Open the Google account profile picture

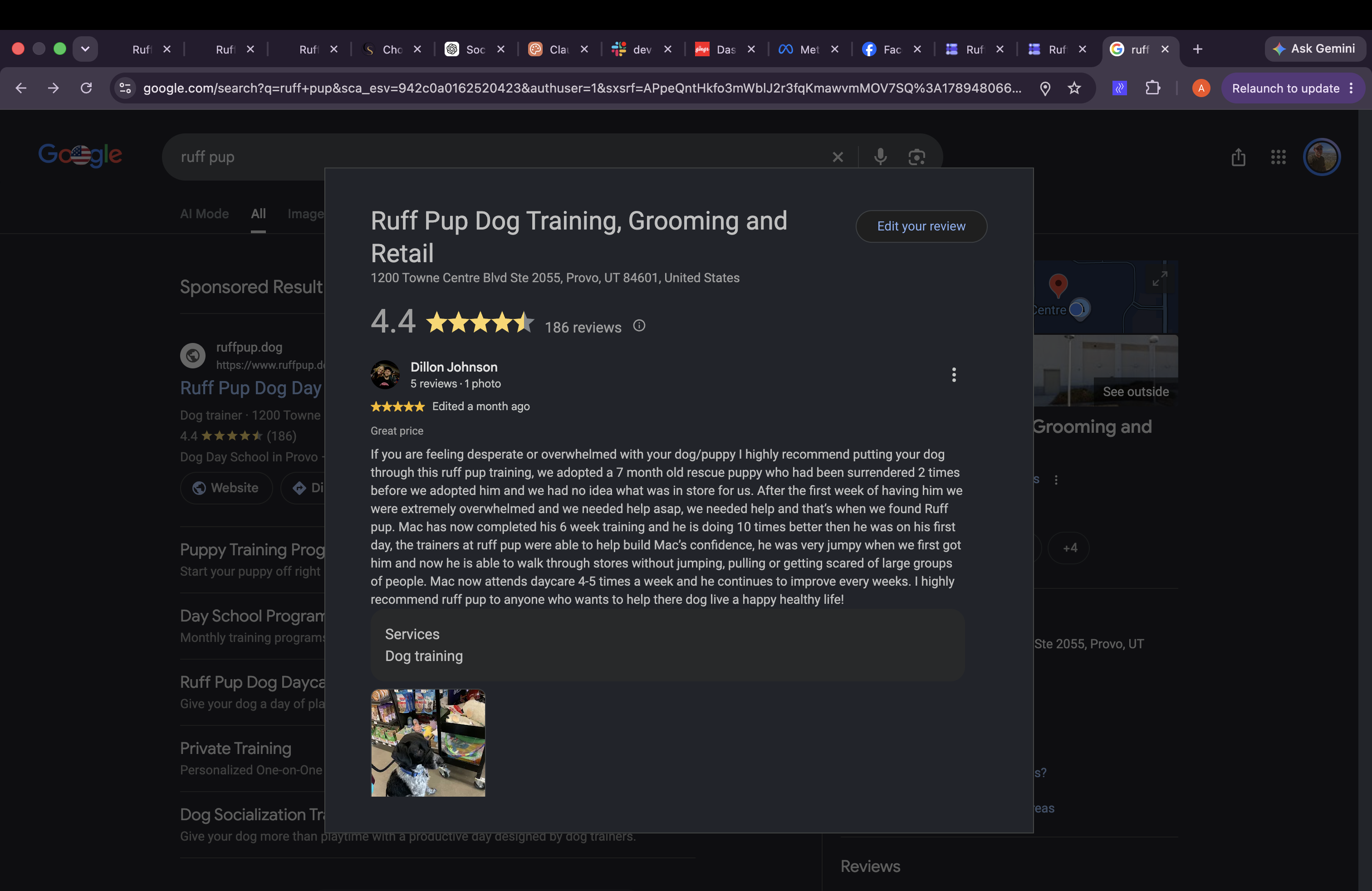[1321, 157]
